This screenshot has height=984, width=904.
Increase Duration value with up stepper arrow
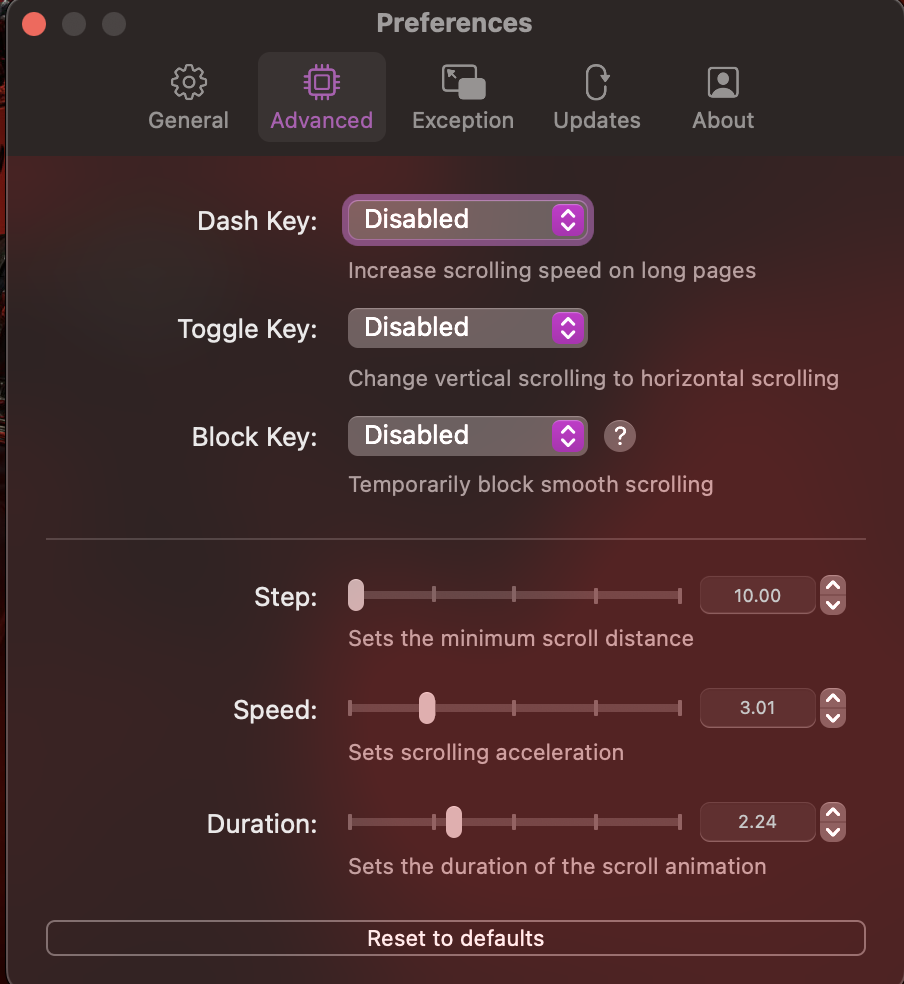(833, 812)
